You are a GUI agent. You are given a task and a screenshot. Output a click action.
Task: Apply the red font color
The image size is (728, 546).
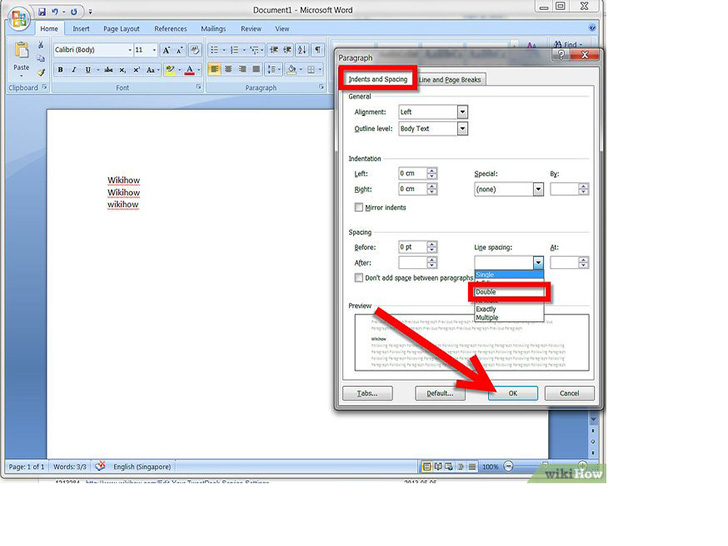189,70
